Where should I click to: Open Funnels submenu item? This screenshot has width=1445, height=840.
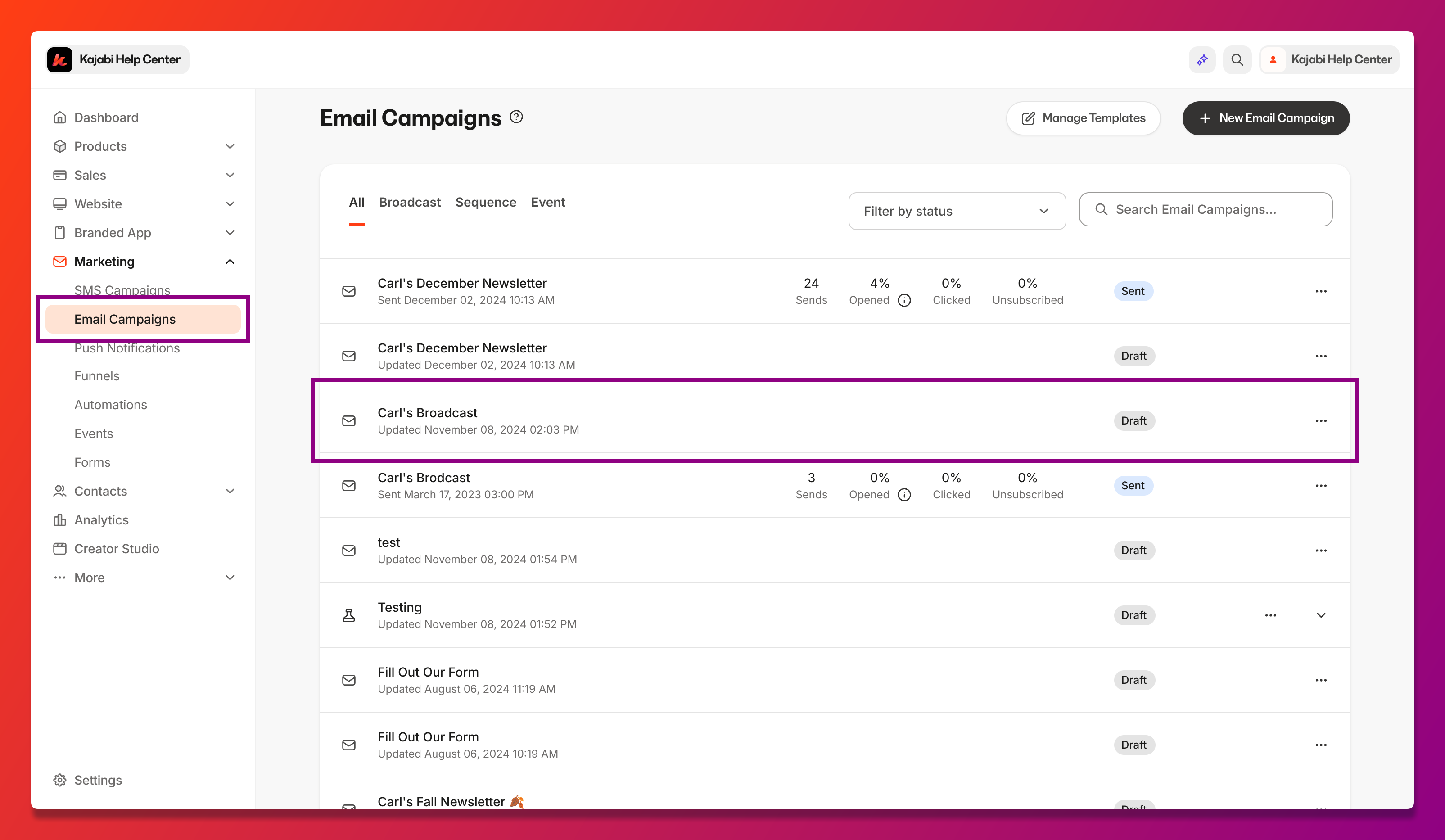click(97, 376)
